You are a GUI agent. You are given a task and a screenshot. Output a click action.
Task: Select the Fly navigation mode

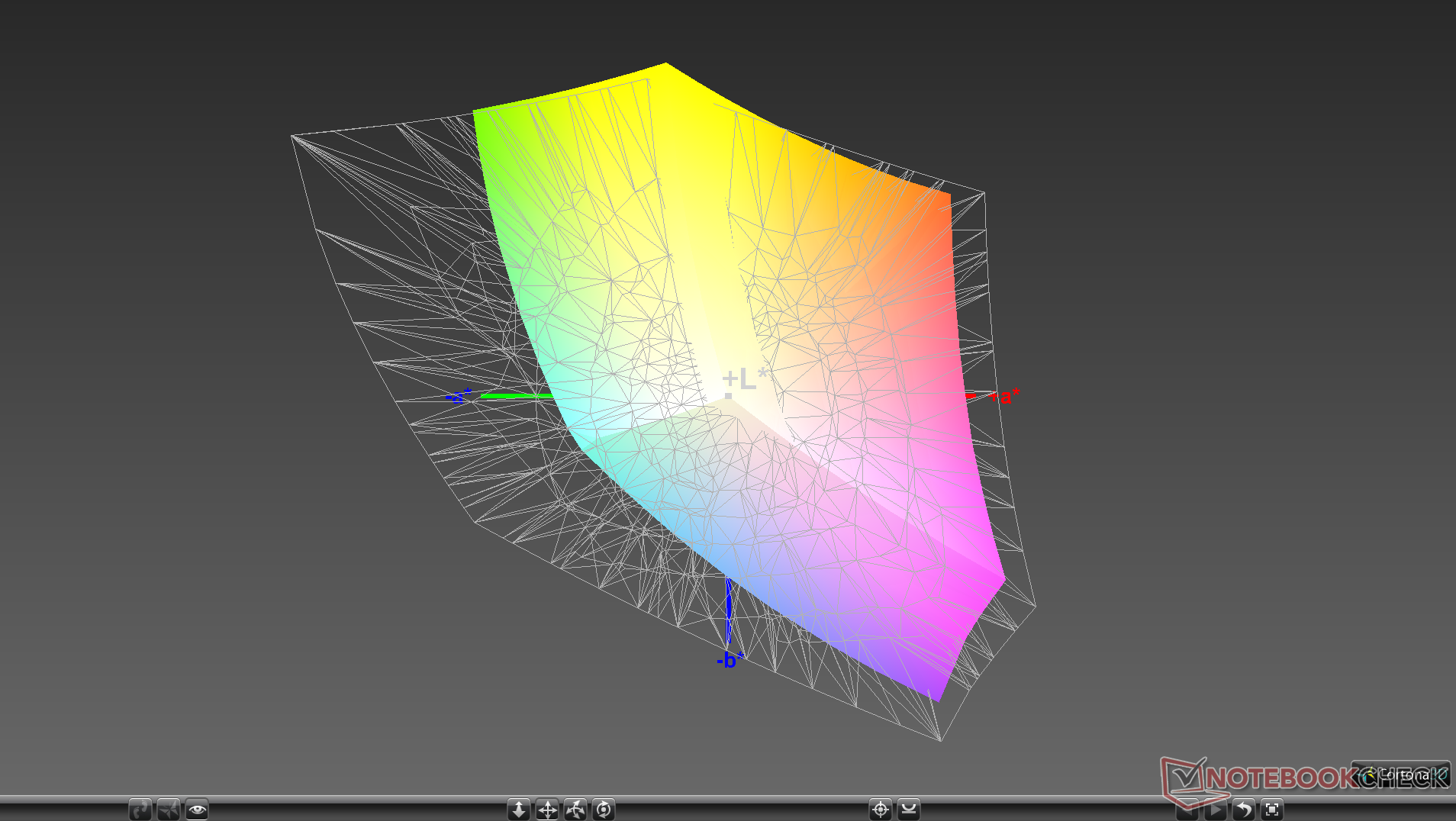(x=169, y=810)
